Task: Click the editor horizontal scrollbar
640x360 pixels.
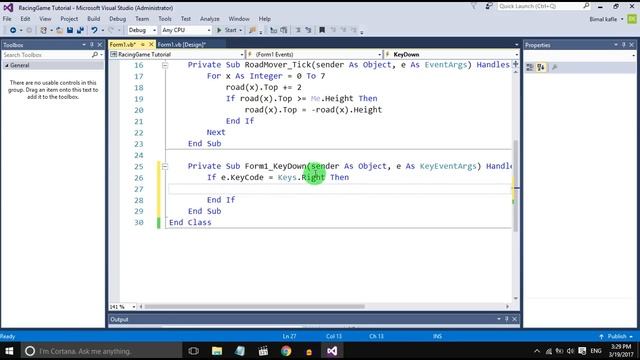Action: (255, 307)
